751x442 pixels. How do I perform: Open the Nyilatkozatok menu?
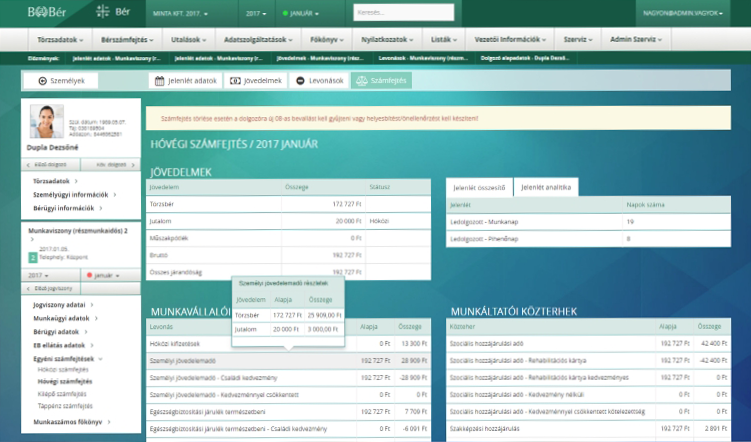(x=387, y=40)
